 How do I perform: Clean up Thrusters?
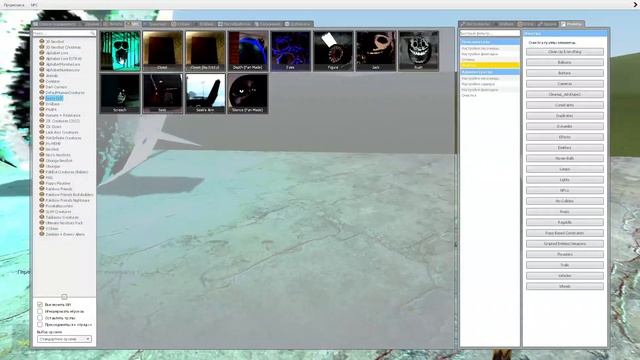click(x=564, y=254)
